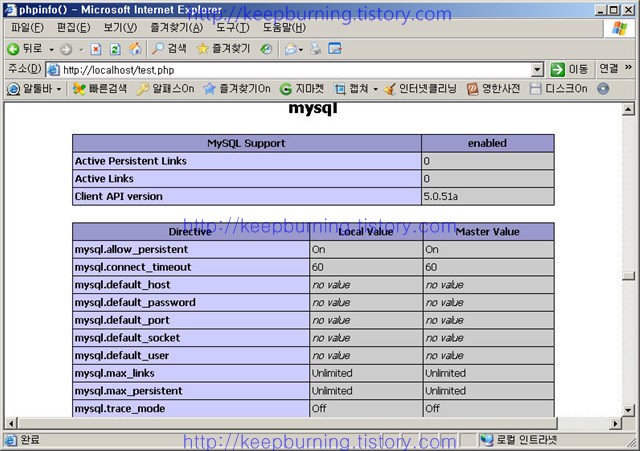The width and height of the screenshot is (640, 451).
Task: Expand the 연결 links chevron
Action: coord(628,67)
